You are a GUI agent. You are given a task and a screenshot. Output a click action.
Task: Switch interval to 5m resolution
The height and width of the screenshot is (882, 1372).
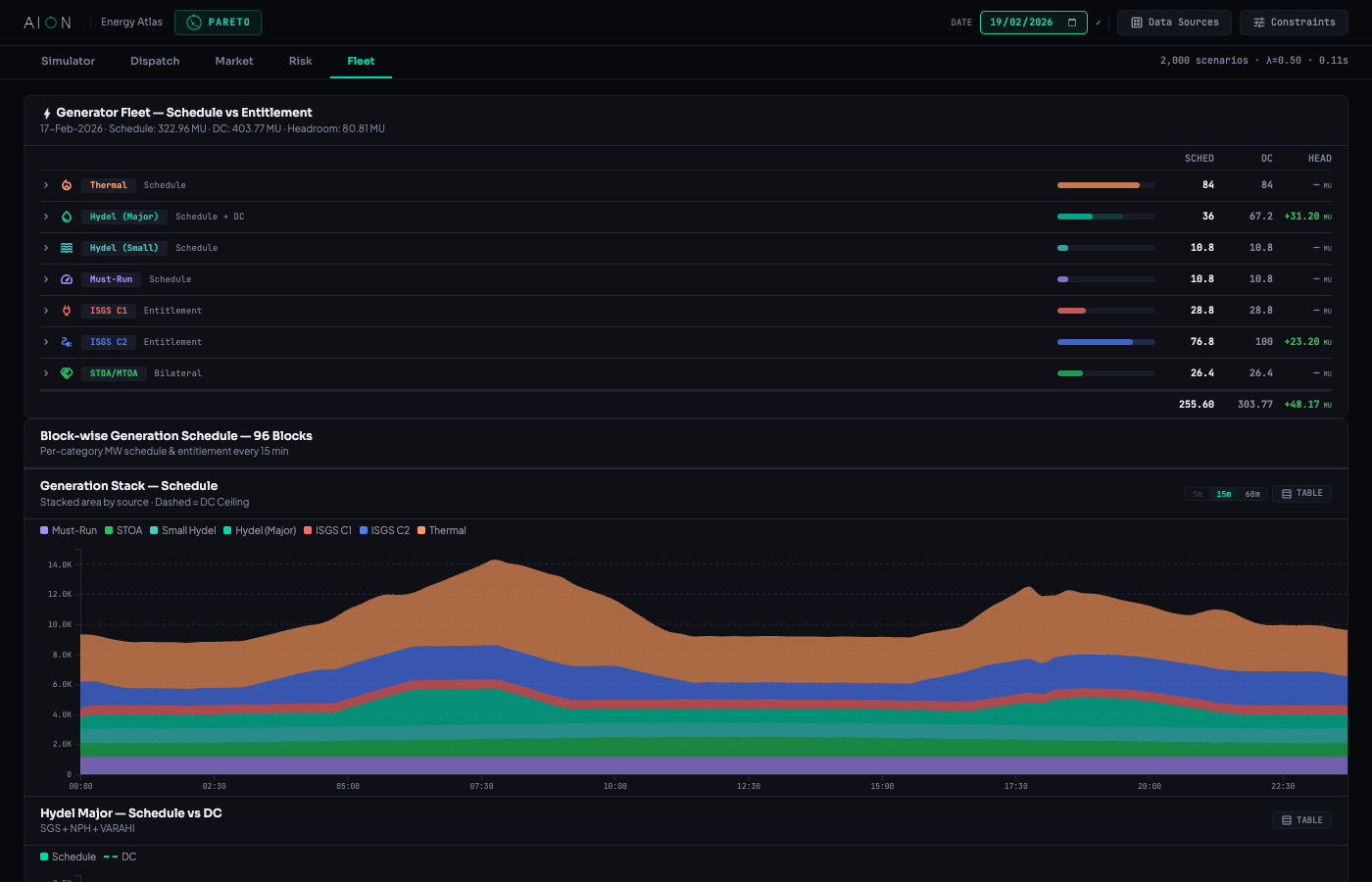pyautogui.click(x=1197, y=493)
